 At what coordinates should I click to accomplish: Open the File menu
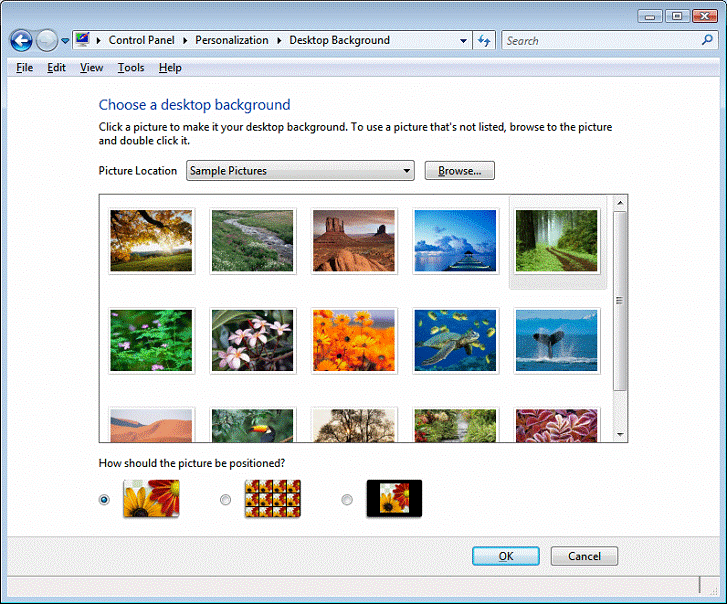24,68
